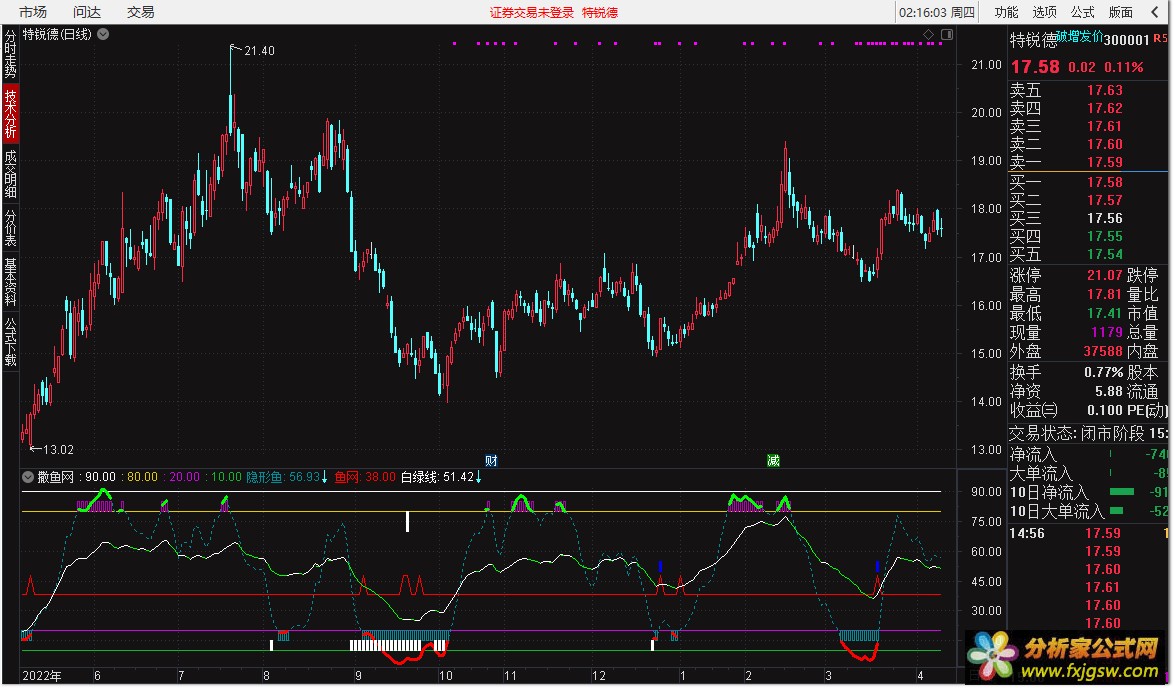The width and height of the screenshot is (1175, 688).
Task: Open the 分价表 side tab
Action: click(x=10, y=227)
